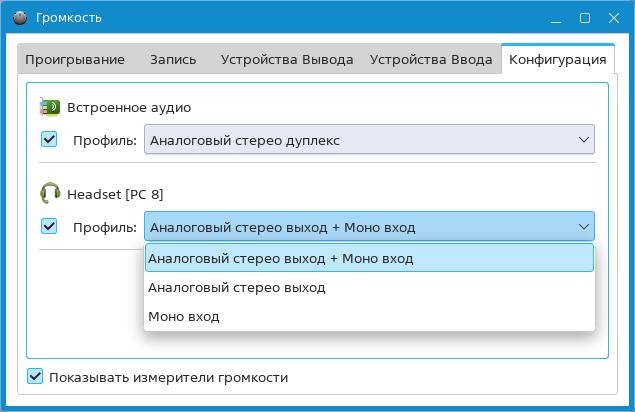
Task: Open the Запись tab
Action: click(x=173, y=59)
